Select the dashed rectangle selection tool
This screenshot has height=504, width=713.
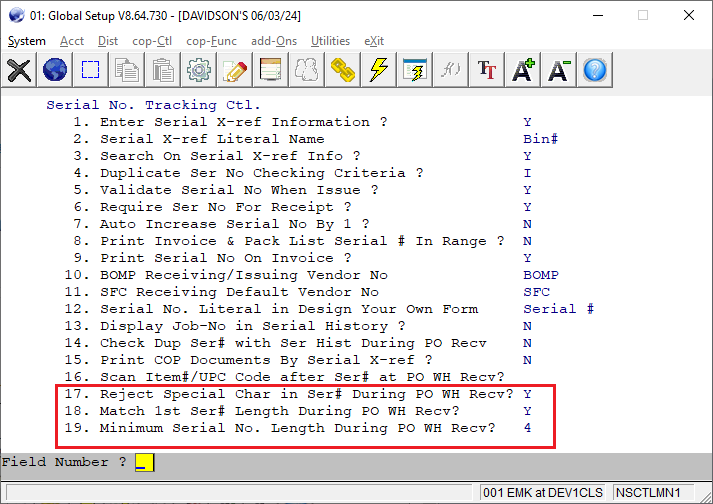point(90,70)
